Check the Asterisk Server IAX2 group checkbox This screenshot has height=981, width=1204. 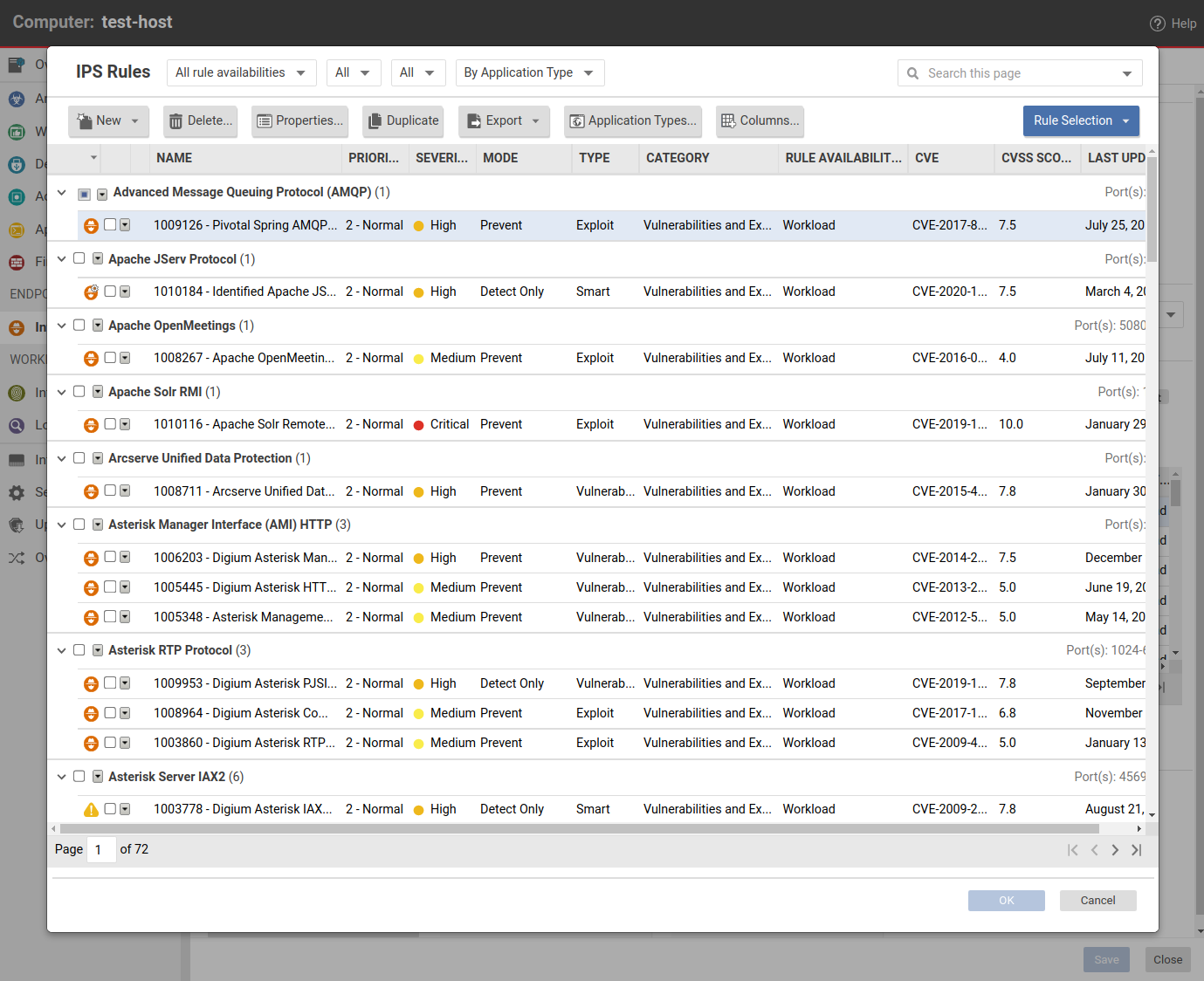pos(79,776)
